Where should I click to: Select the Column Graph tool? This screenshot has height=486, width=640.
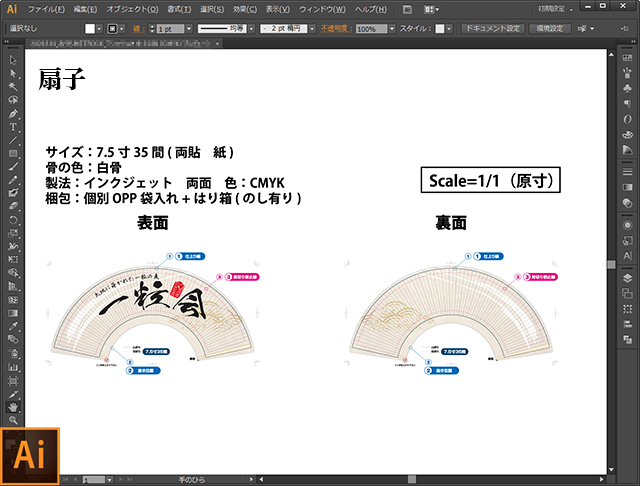[13, 367]
